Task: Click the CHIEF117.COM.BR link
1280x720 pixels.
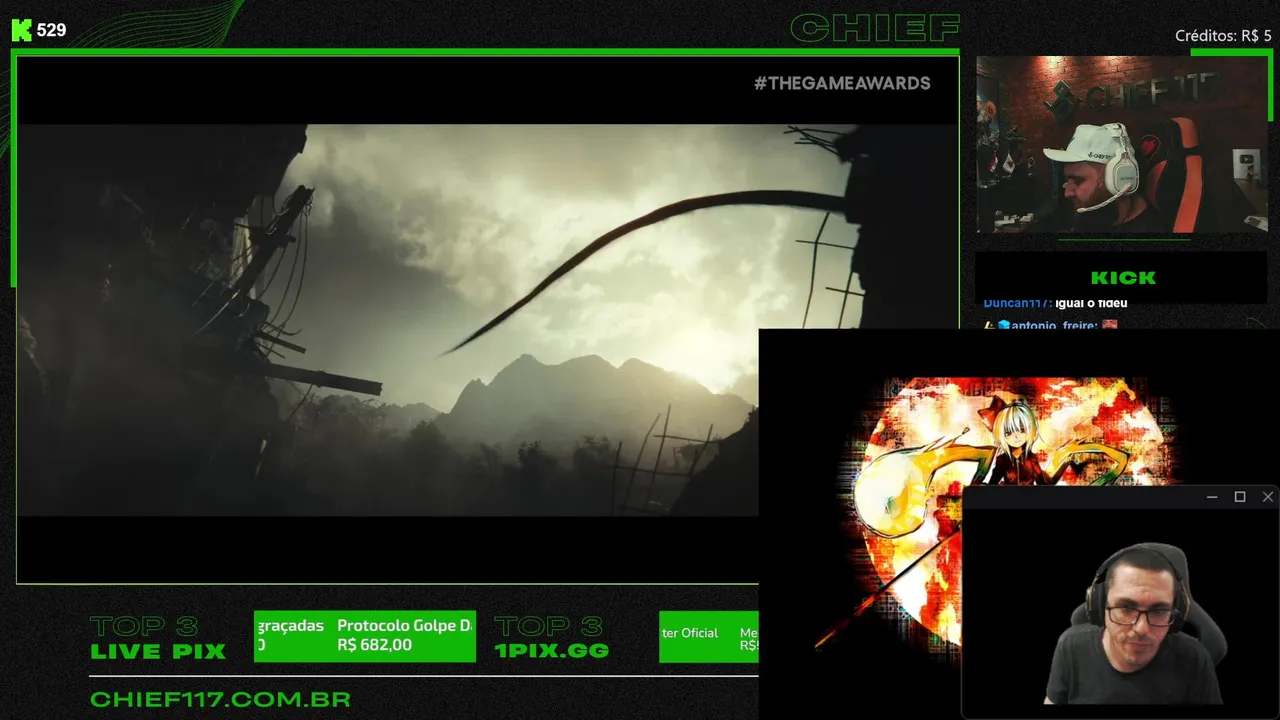Action: pos(220,700)
